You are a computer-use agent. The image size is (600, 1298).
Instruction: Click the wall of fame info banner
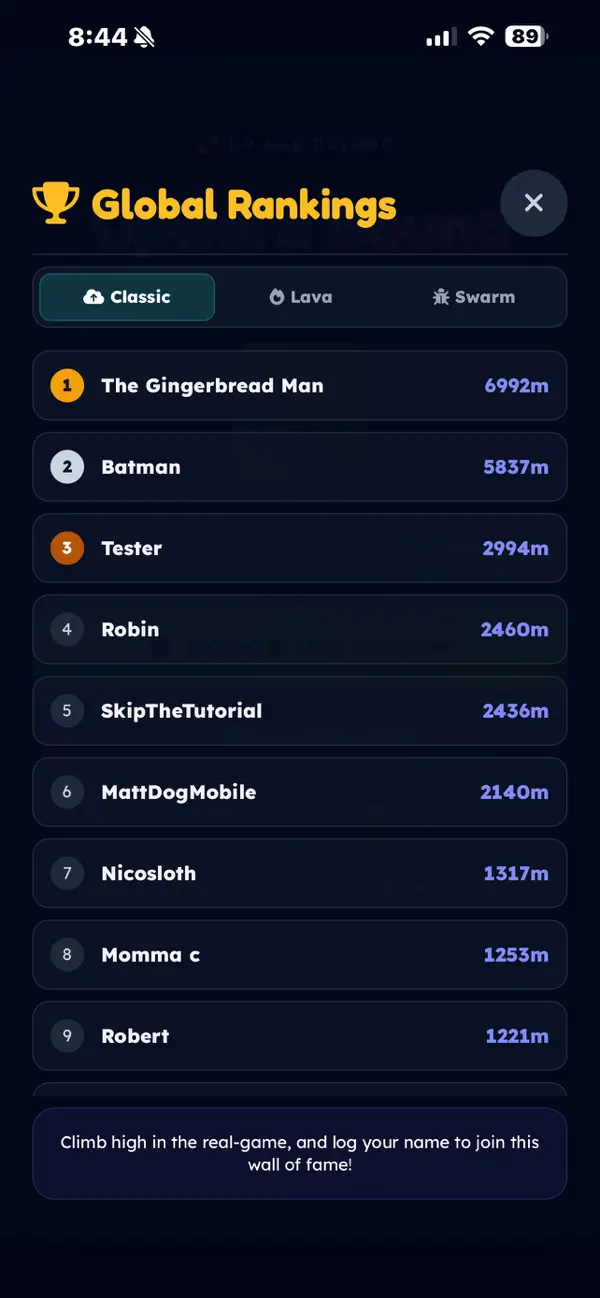[300, 1153]
